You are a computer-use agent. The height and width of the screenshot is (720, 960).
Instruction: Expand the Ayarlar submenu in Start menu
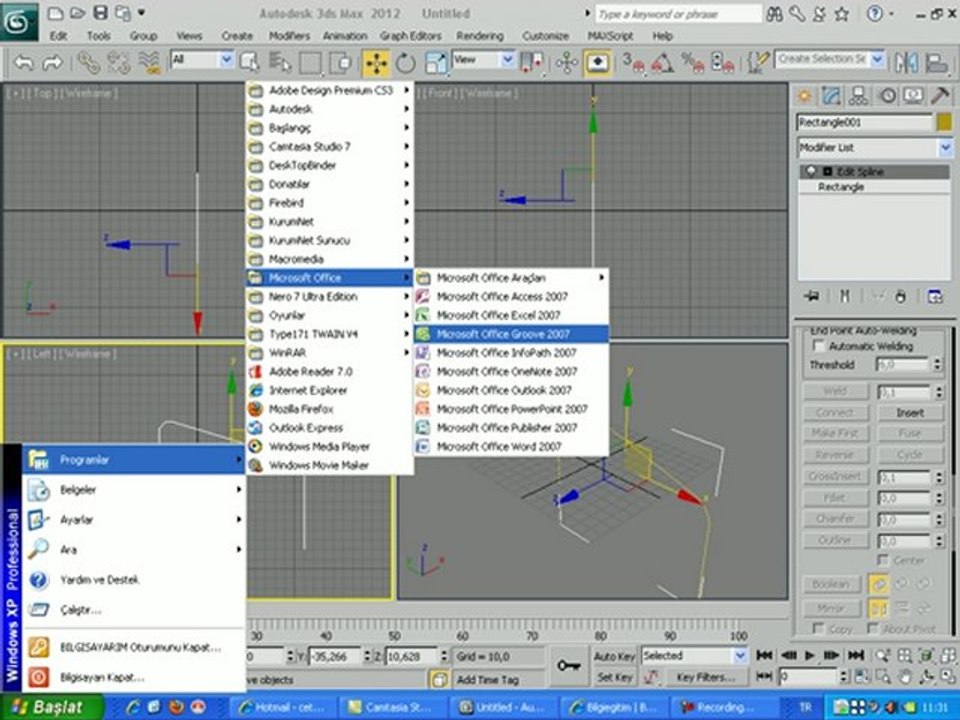coord(134,520)
